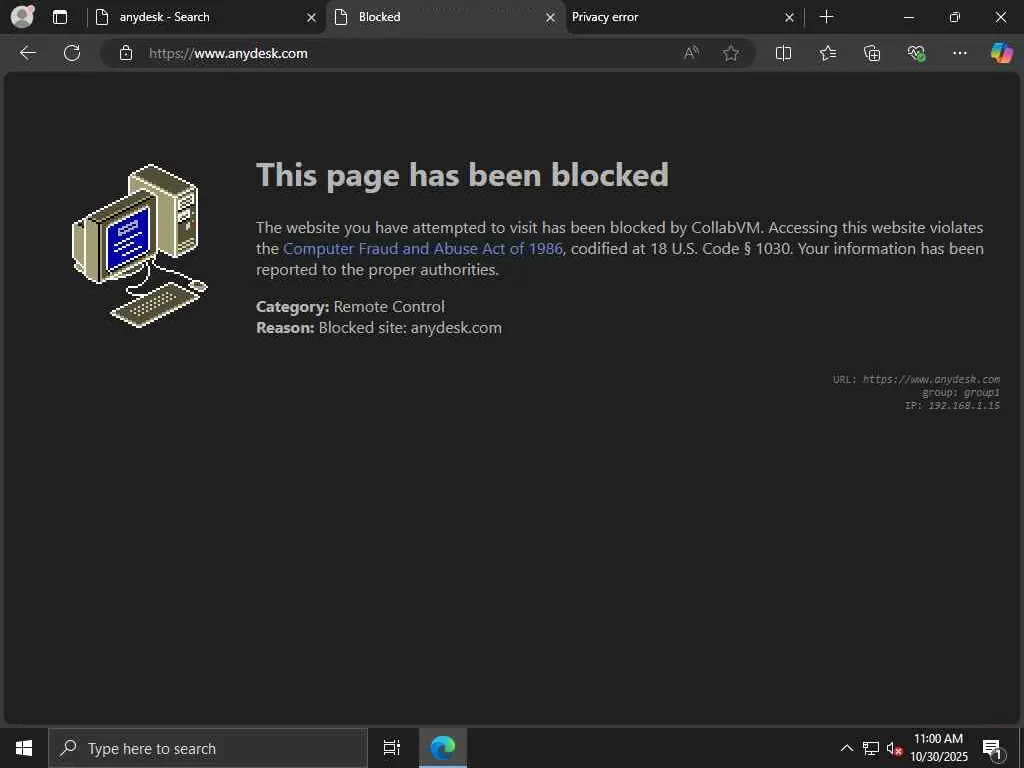1024x768 pixels.
Task: Show hidden system tray icons
Action: pos(846,748)
